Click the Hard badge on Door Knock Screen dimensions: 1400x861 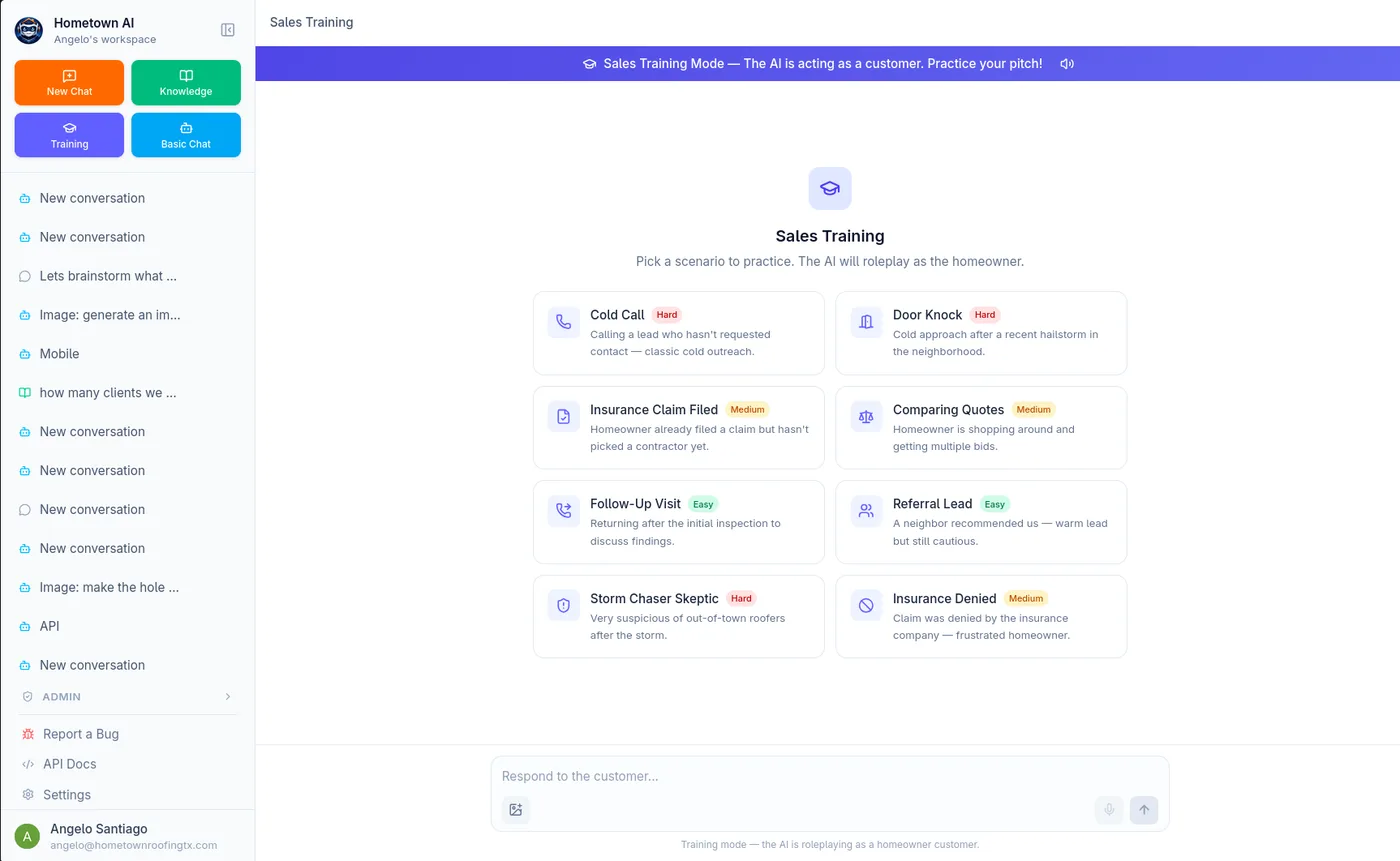click(985, 314)
